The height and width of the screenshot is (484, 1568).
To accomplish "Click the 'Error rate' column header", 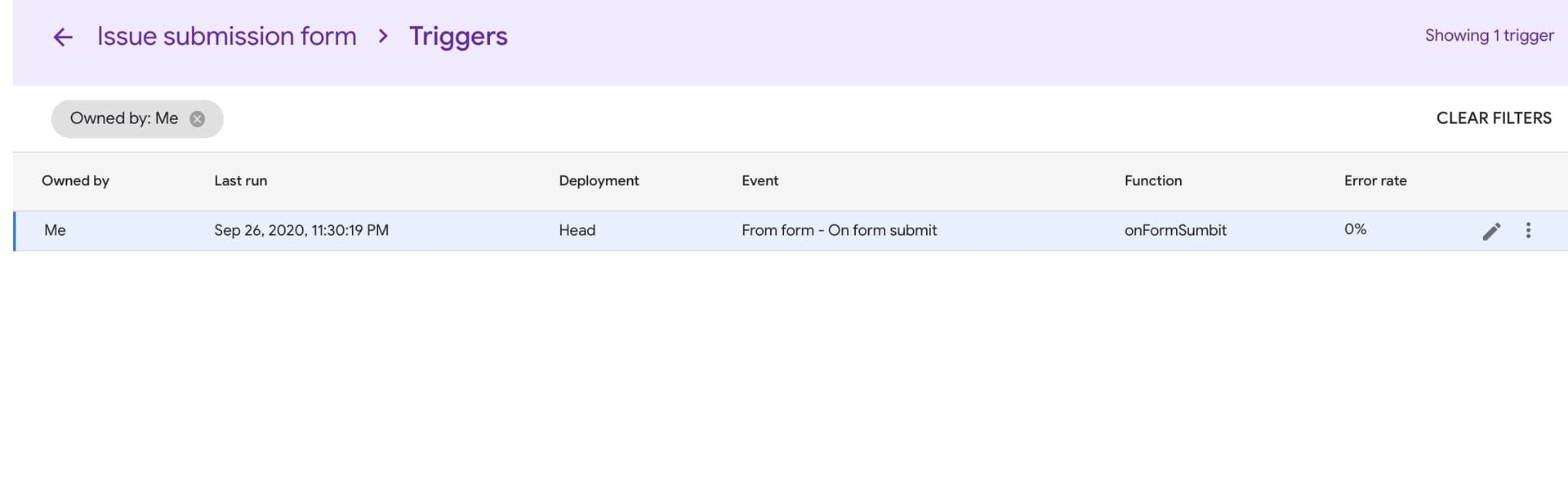I will tap(1375, 181).
